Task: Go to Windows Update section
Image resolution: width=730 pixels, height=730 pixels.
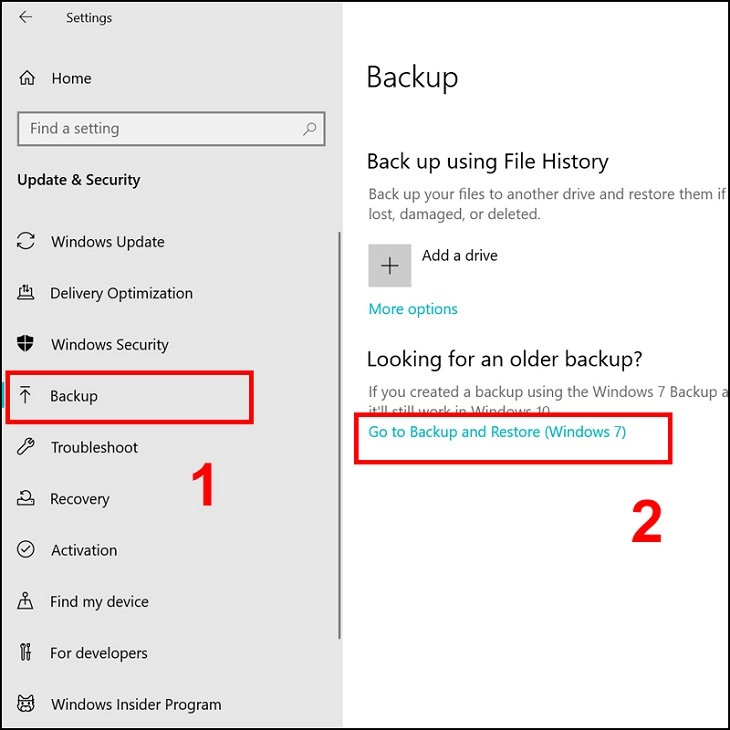Action: 108,242
